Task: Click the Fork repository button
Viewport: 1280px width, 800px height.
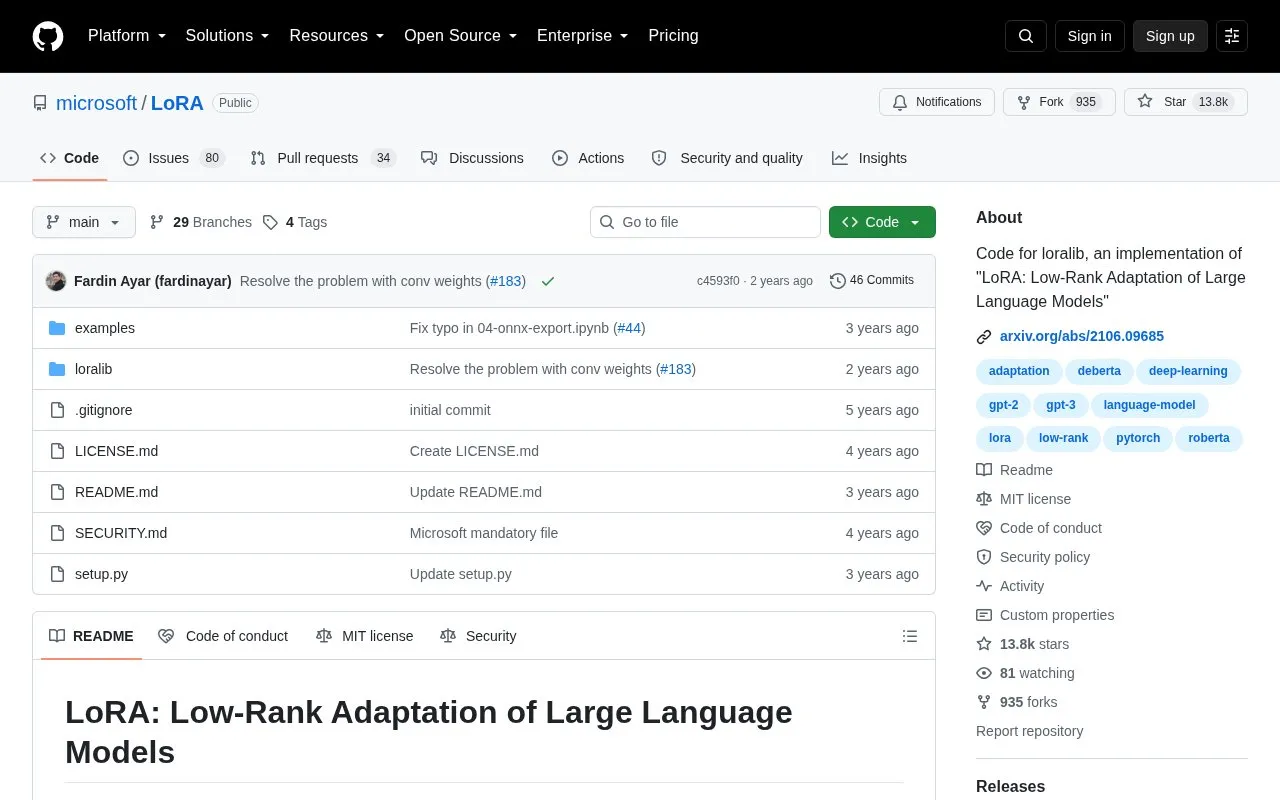Action: pos(1059,102)
